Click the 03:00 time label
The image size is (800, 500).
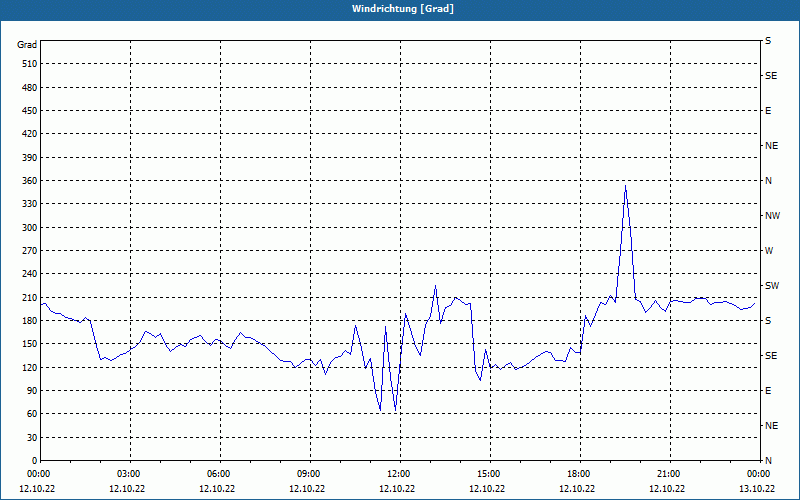pos(130,474)
